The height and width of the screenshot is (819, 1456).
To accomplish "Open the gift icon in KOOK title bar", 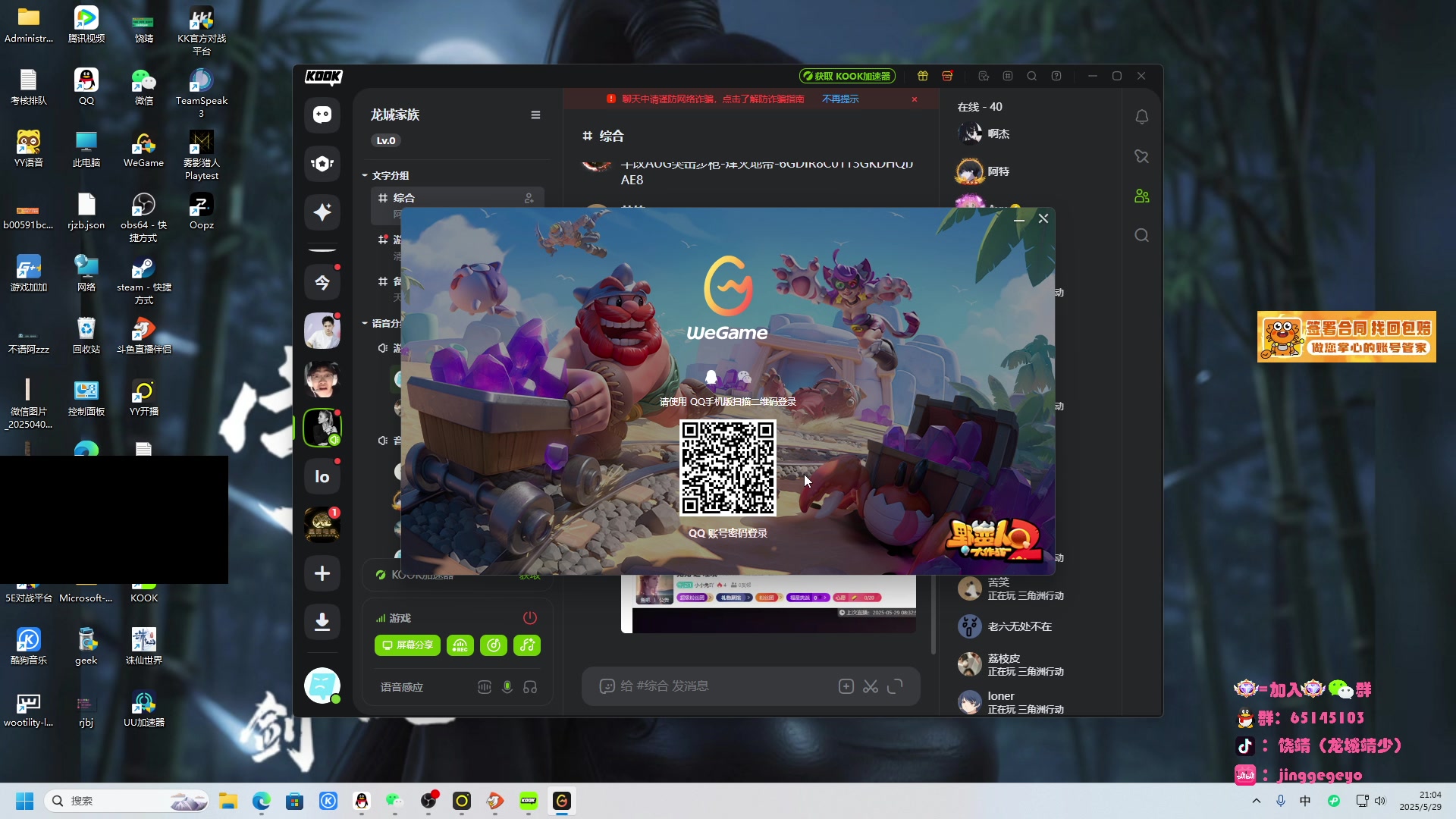I will tap(923, 76).
